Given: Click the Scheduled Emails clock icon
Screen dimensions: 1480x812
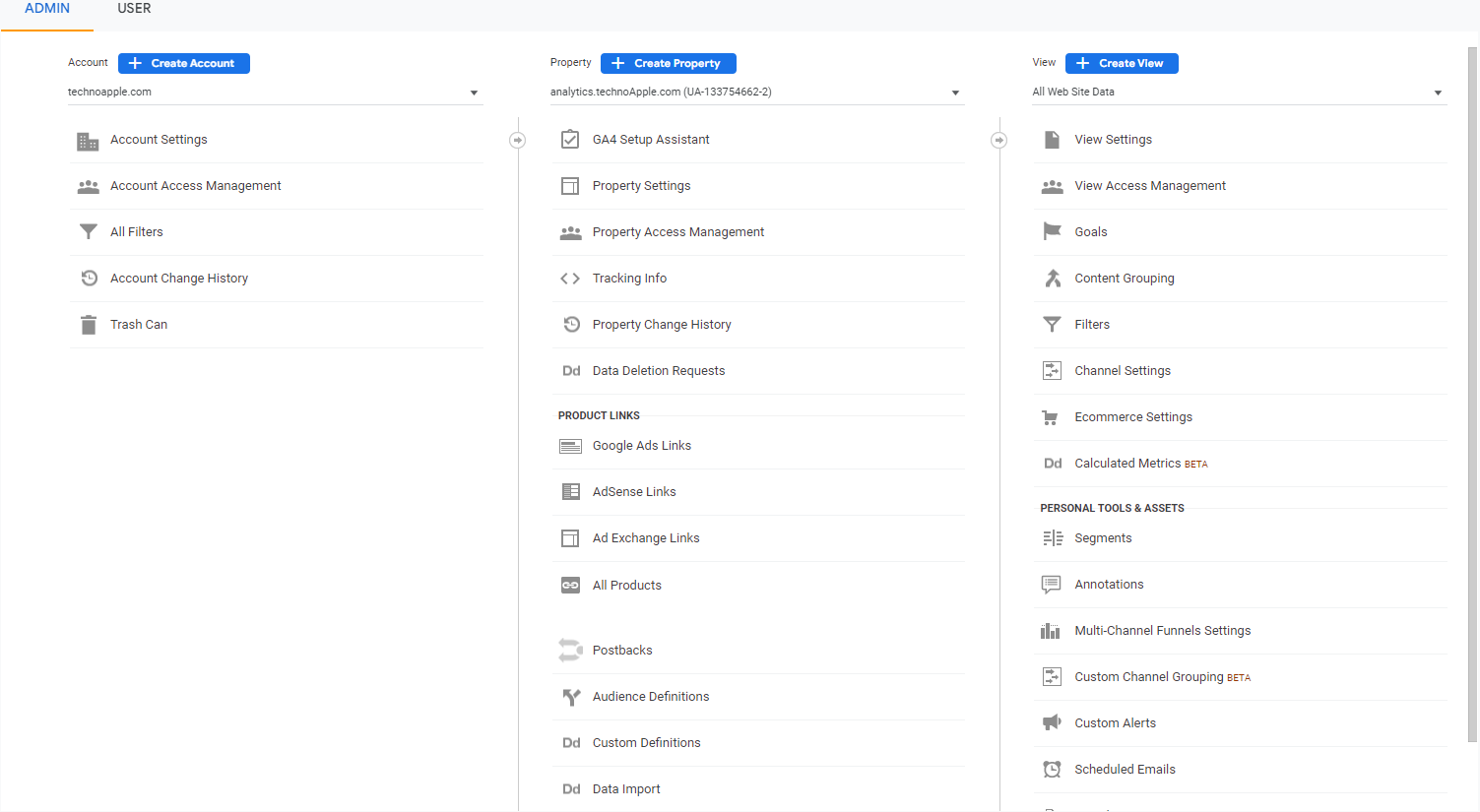Looking at the screenshot, I should tap(1052, 770).
